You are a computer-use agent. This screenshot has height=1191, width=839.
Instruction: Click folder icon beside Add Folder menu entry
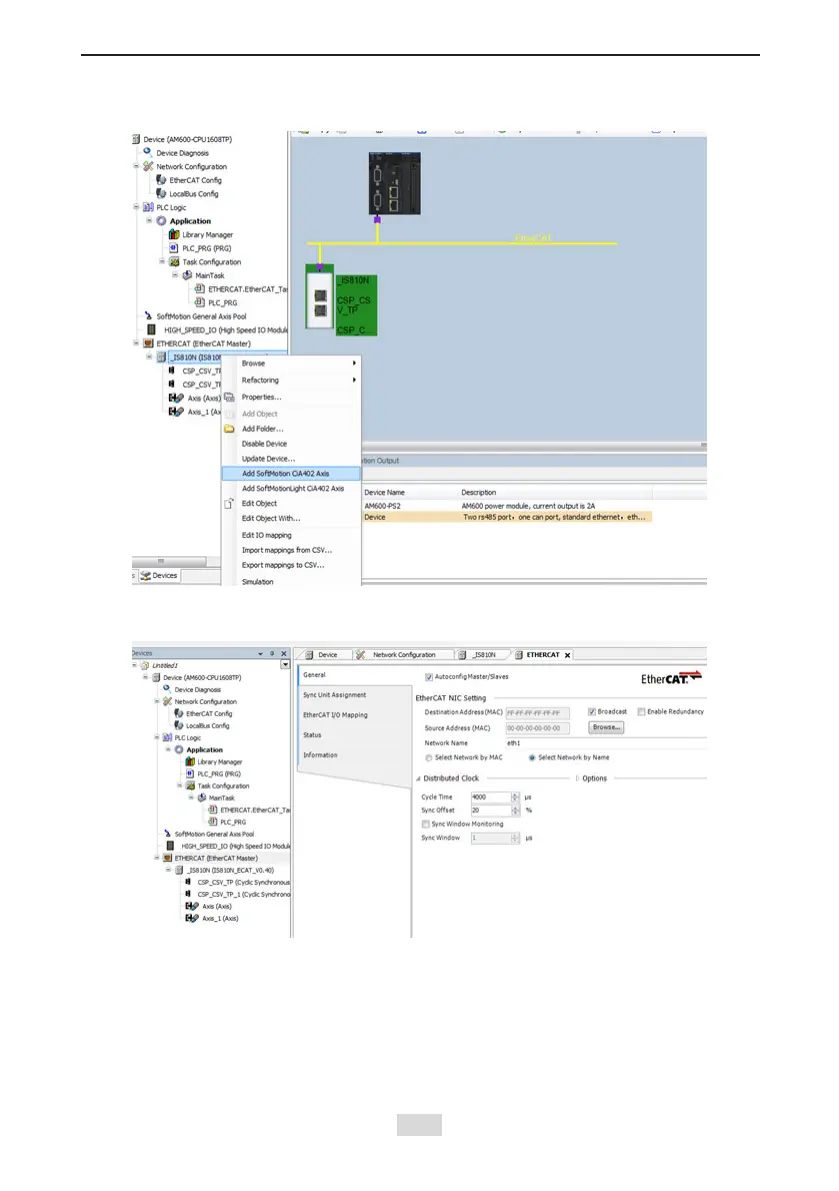(229, 428)
